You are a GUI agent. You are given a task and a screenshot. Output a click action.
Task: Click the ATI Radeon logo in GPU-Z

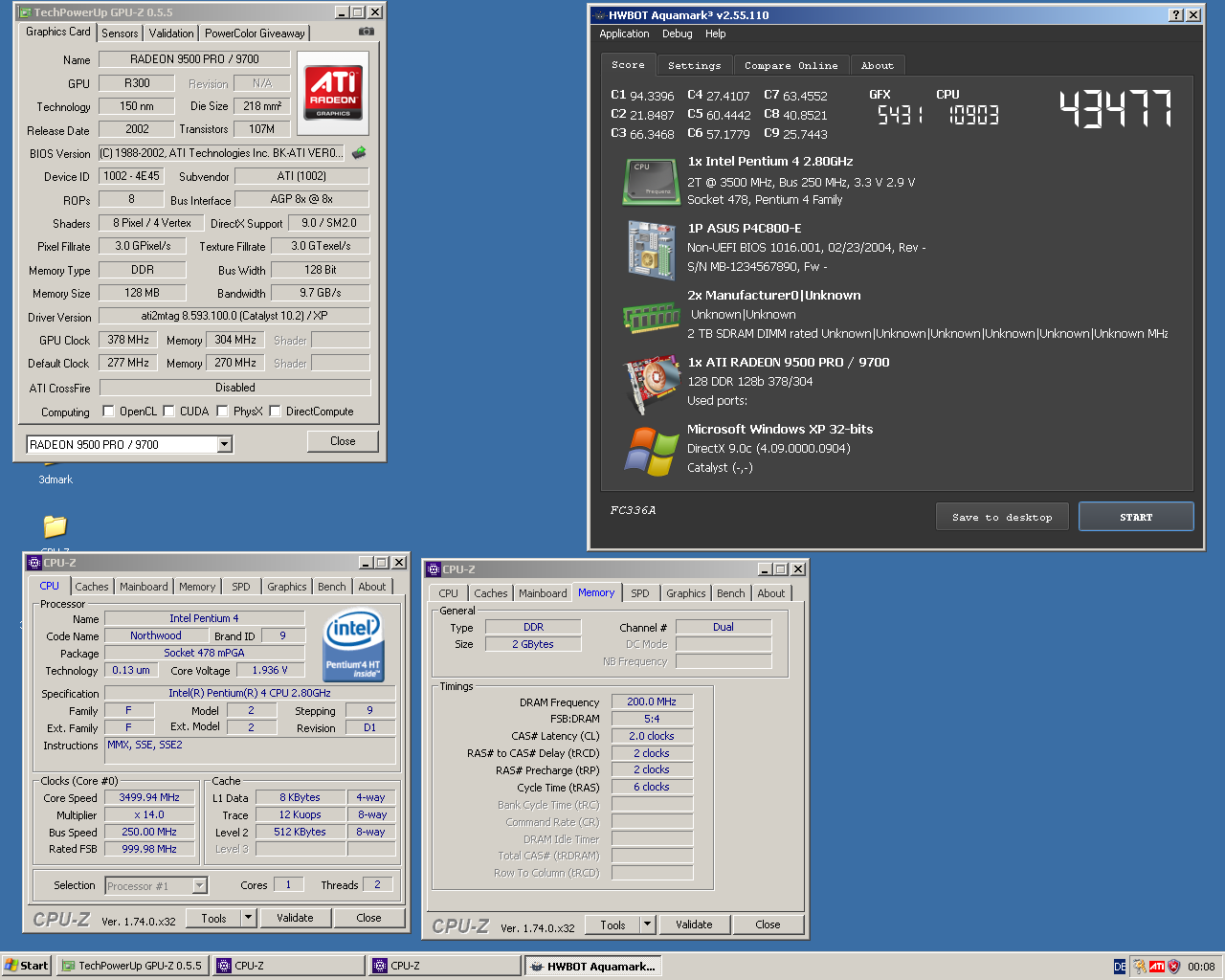[333, 92]
